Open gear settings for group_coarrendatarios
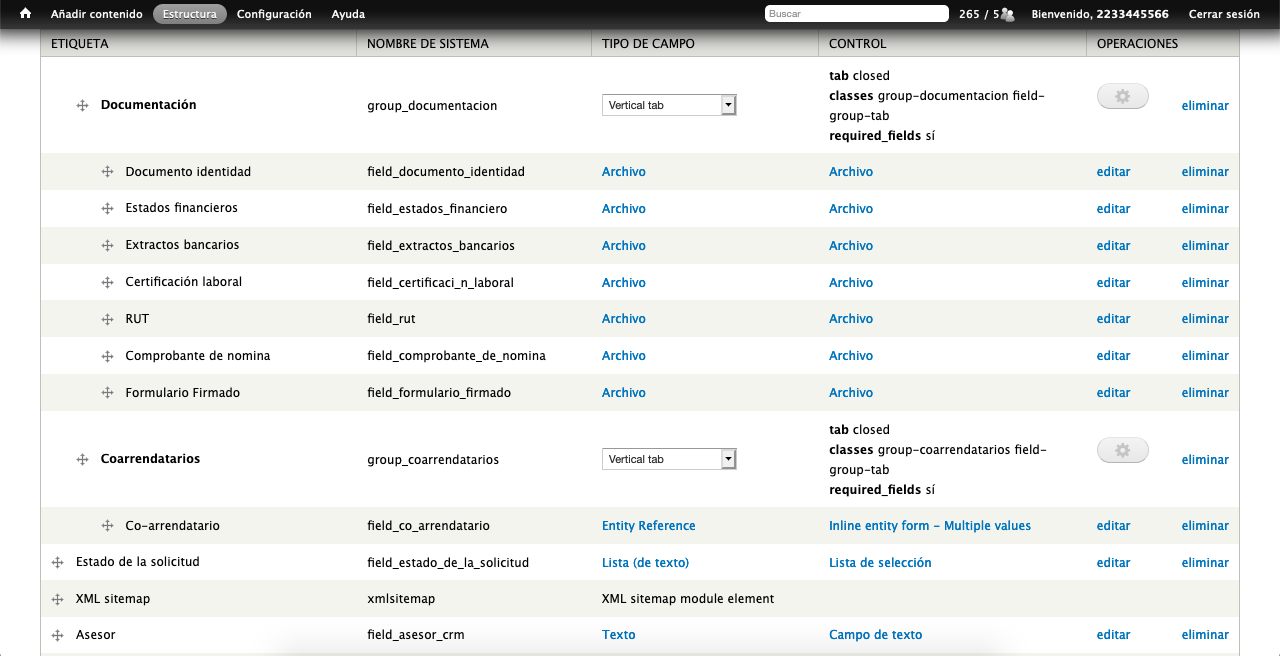Viewport: 1280px width, 656px height. pos(1122,451)
